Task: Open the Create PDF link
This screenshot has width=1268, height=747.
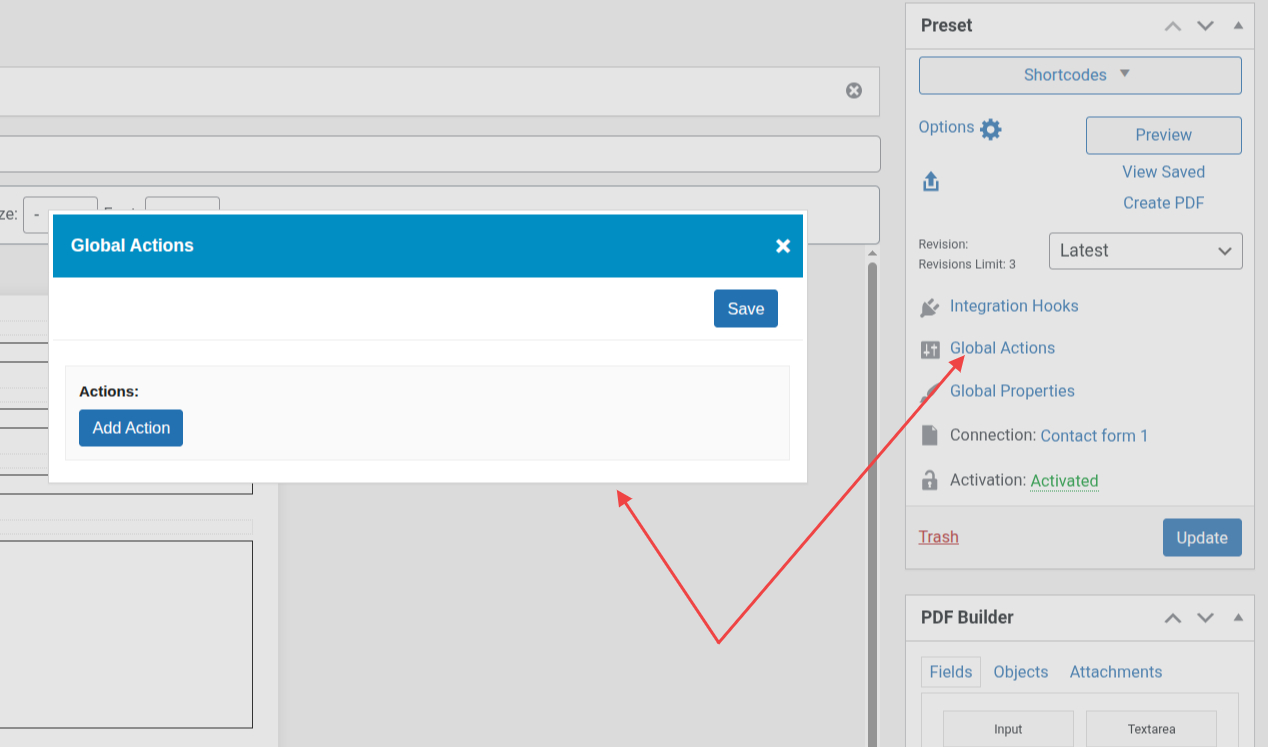Action: (x=1163, y=203)
